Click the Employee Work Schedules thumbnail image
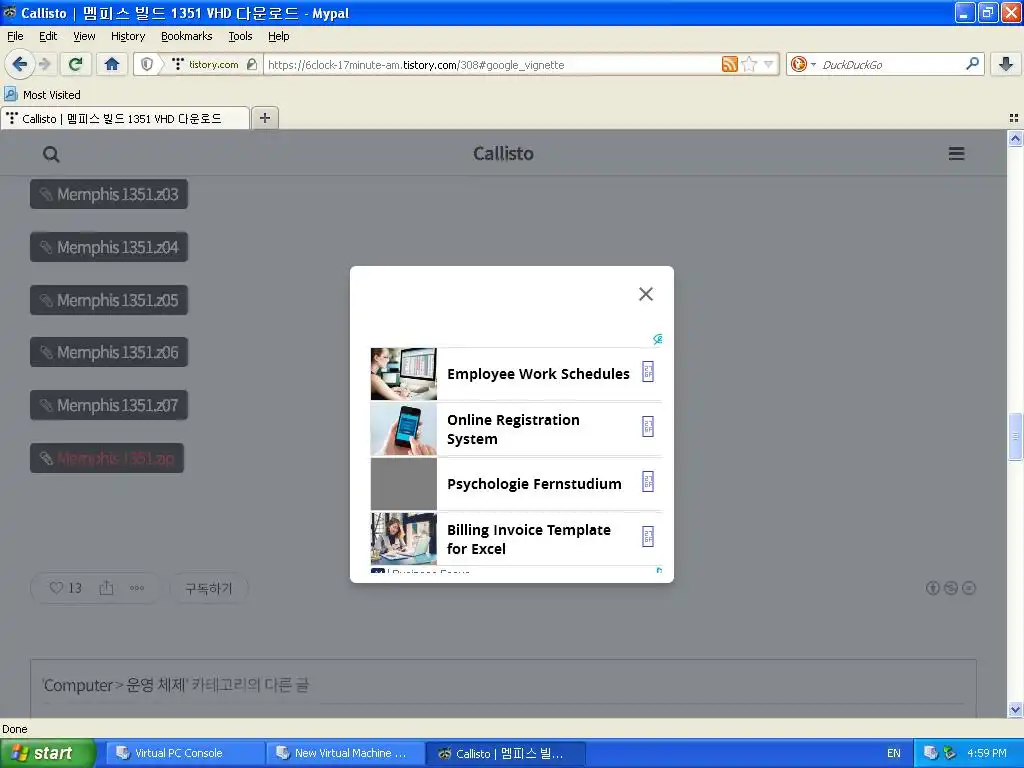 [x=404, y=374]
